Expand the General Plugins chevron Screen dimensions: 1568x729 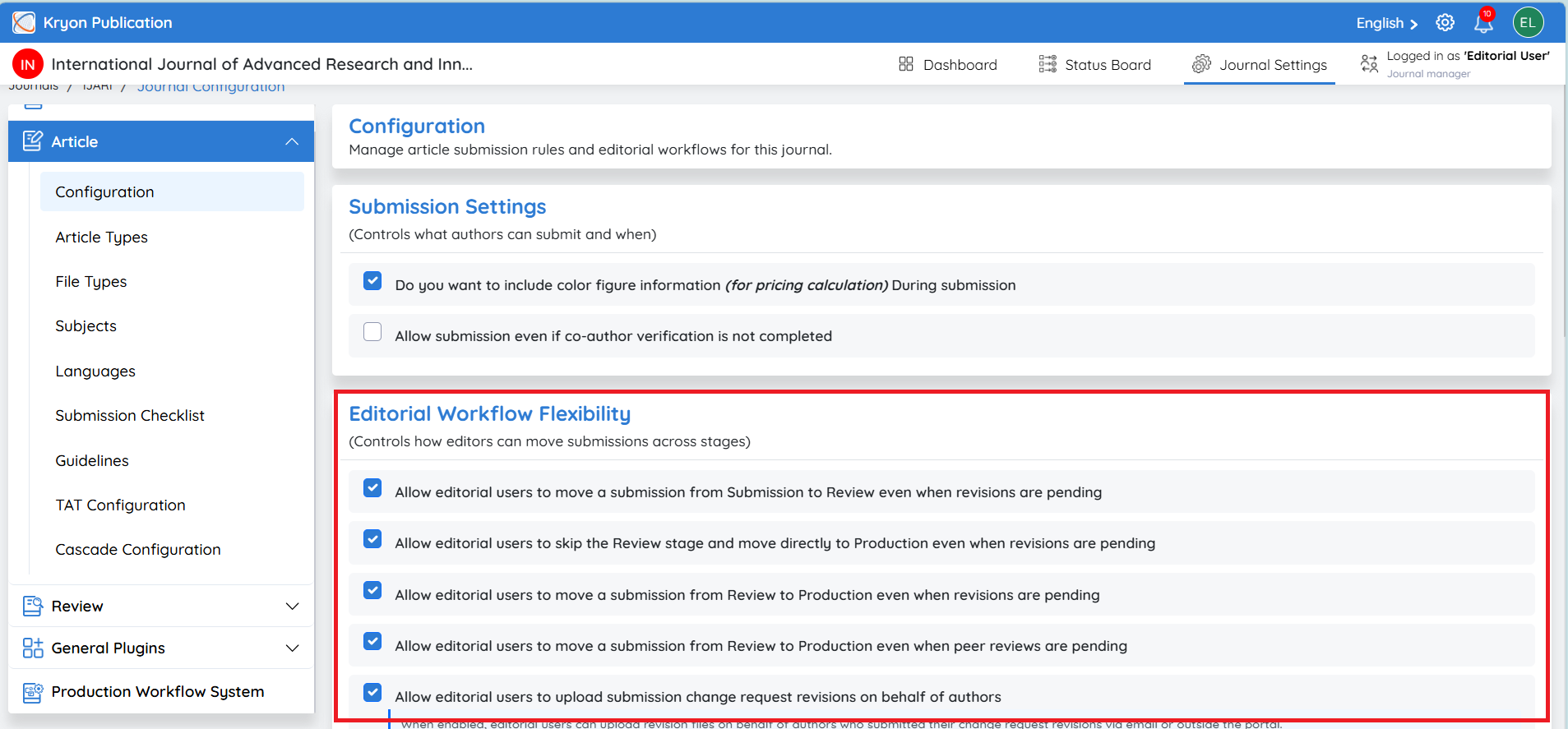click(x=292, y=648)
